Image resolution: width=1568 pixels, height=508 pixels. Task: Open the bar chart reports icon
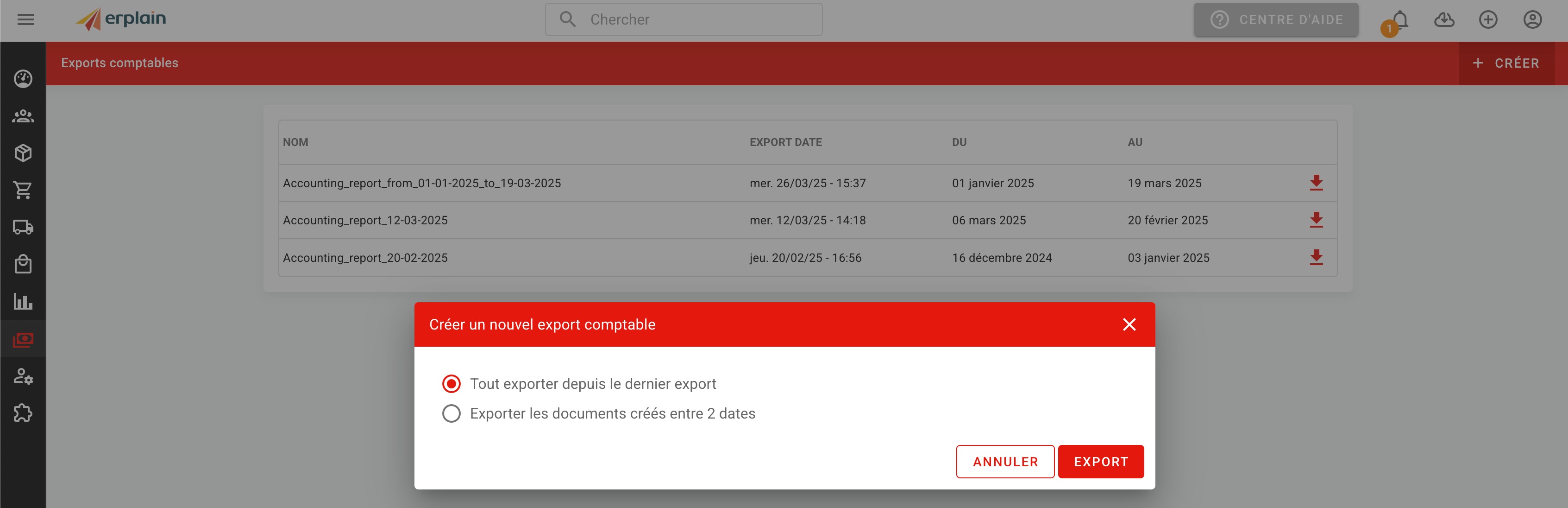pos(23,302)
